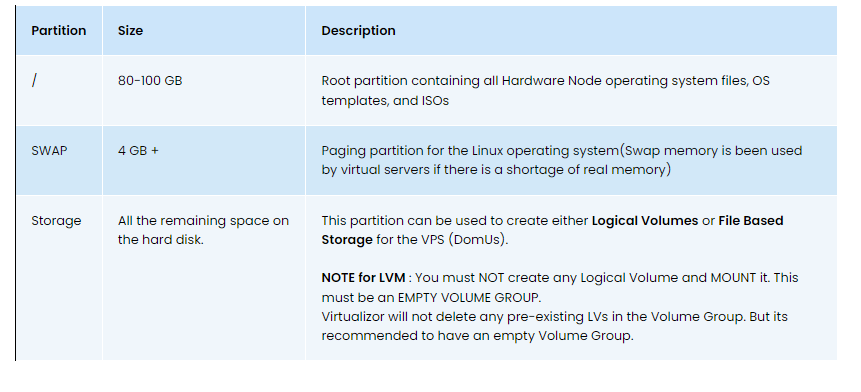
Task: Click 'shortage of real memory' line
Action: tap(496, 170)
